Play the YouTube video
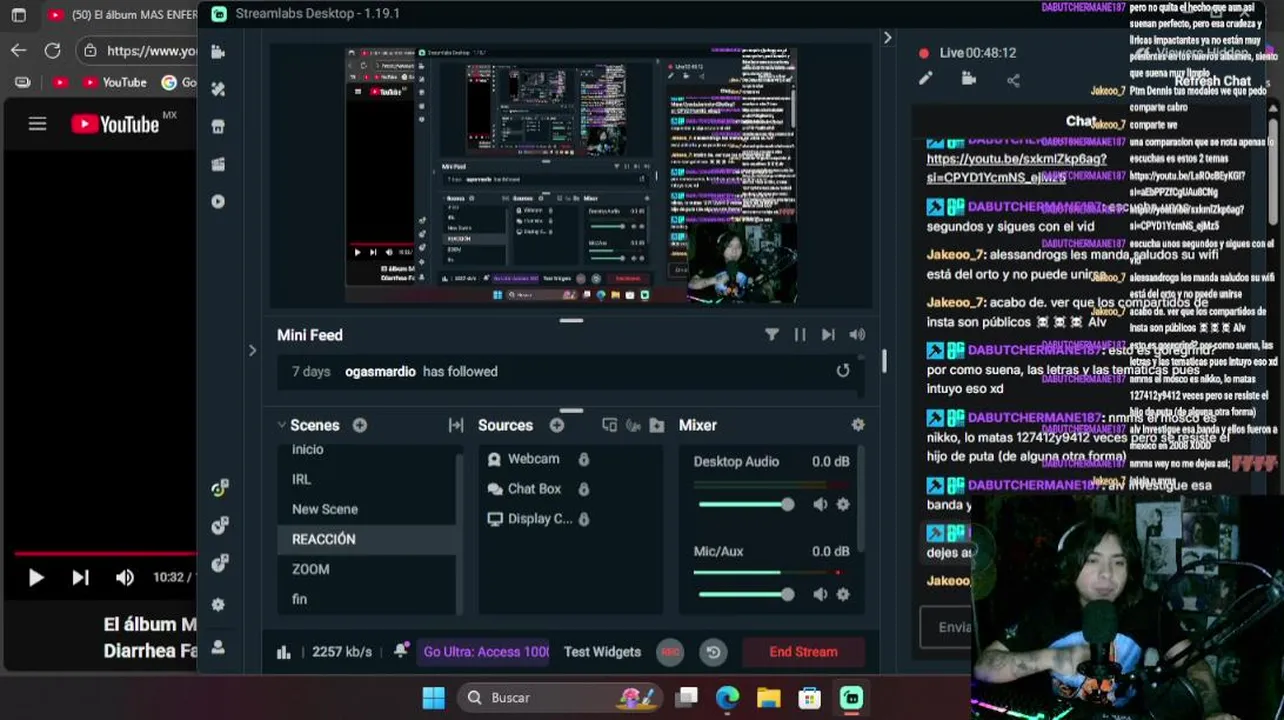1284x720 pixels. click(x=35, y=577)
